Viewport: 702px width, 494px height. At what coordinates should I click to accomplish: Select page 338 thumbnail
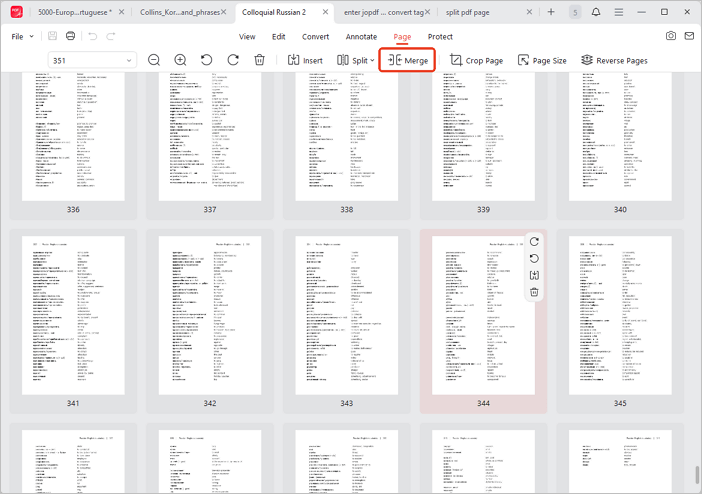(347, 136)
